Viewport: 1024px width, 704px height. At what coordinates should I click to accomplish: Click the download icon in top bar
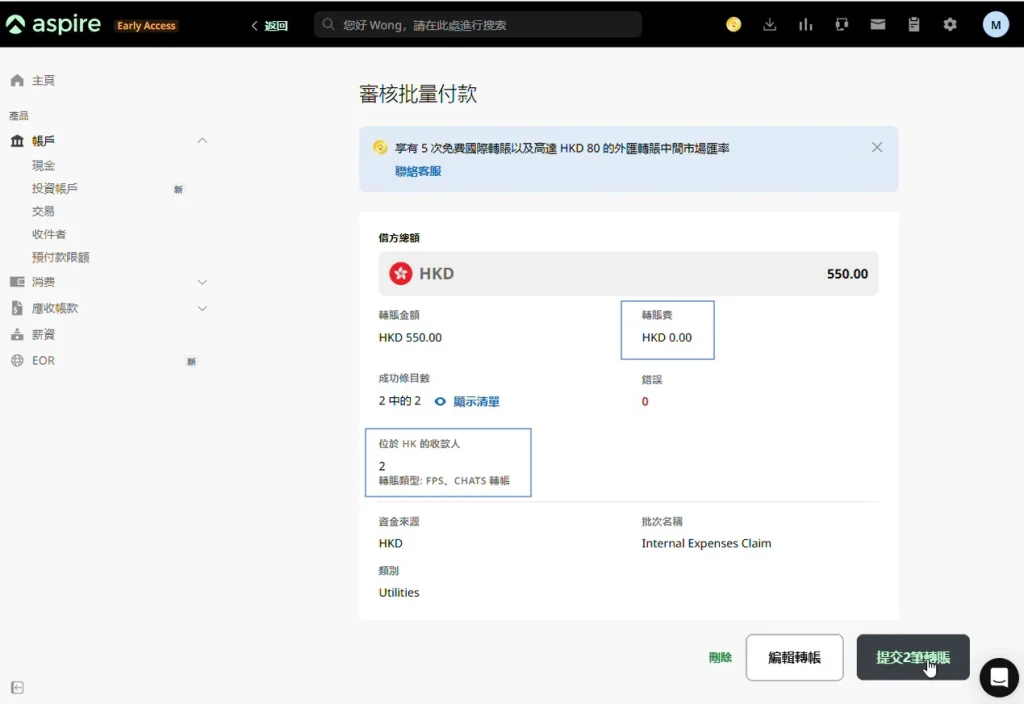point(769,25)
